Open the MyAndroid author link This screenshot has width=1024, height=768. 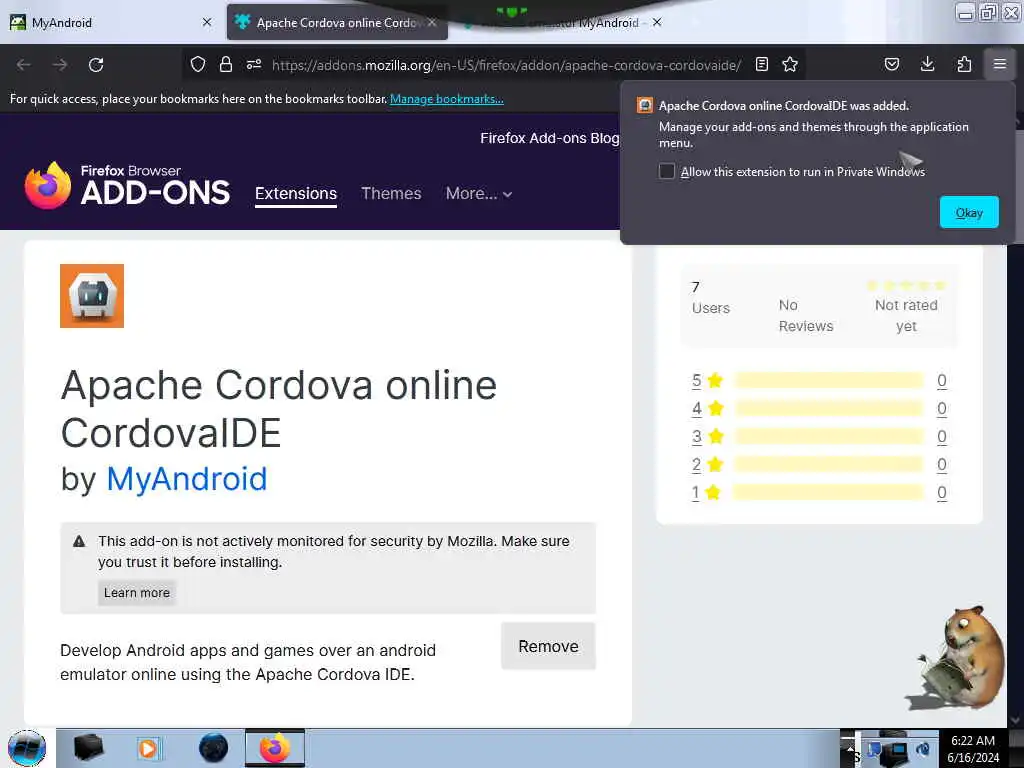click(x=187, y=479)
